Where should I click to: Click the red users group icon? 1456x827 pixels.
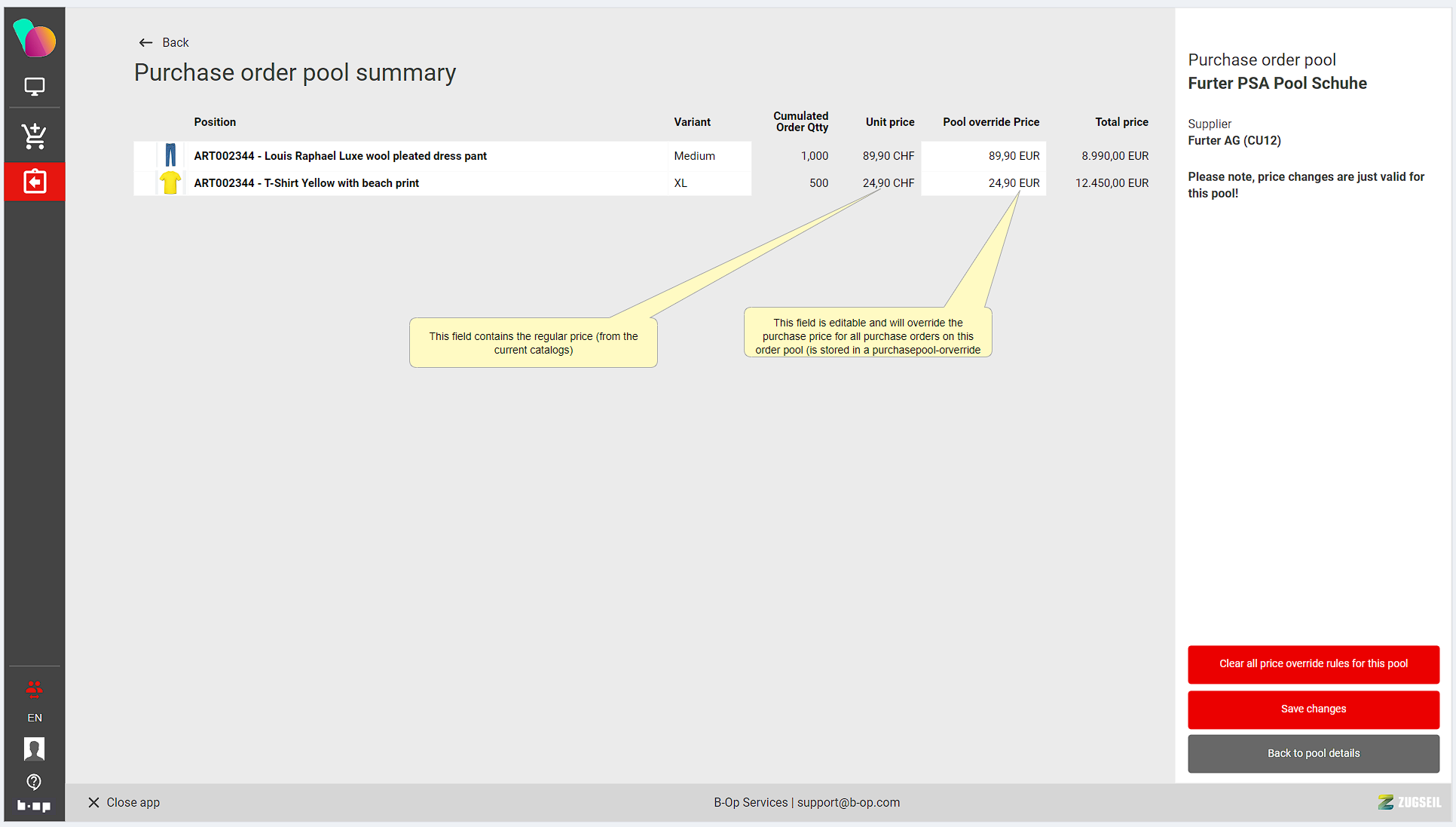[35, 688]
